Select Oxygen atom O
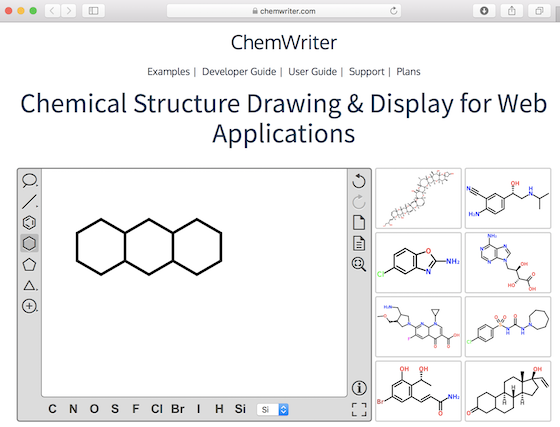 (x=94, y=409)
